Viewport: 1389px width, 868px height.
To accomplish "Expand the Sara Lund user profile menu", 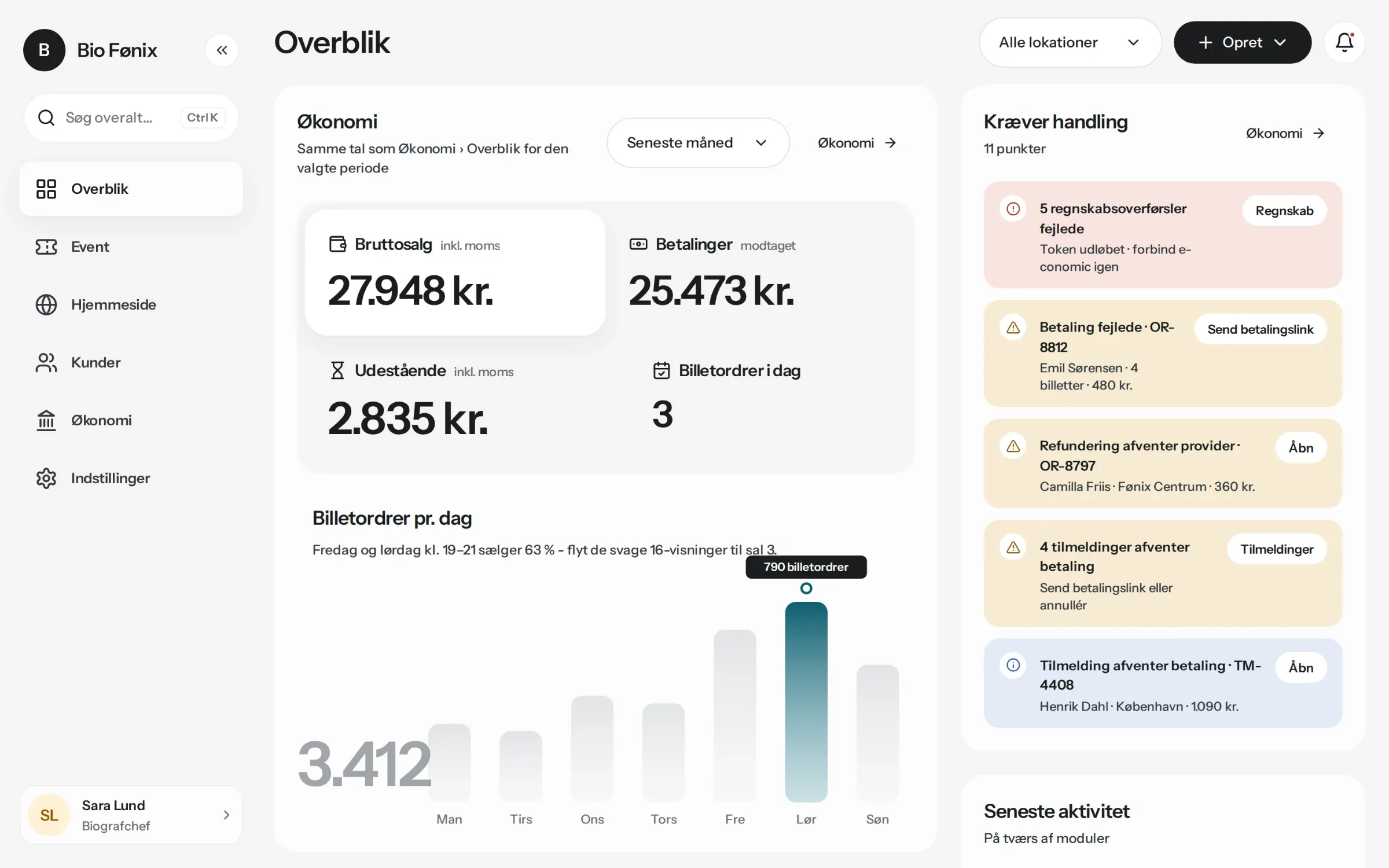I will [x=131, y=815].
